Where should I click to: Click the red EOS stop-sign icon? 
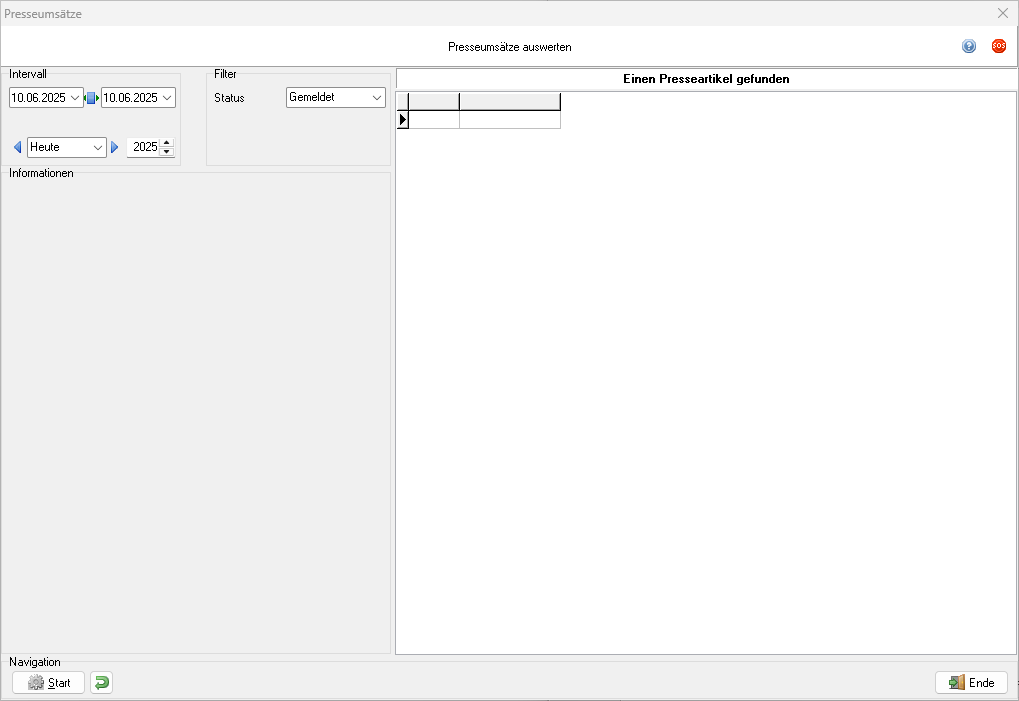point(998,46)
